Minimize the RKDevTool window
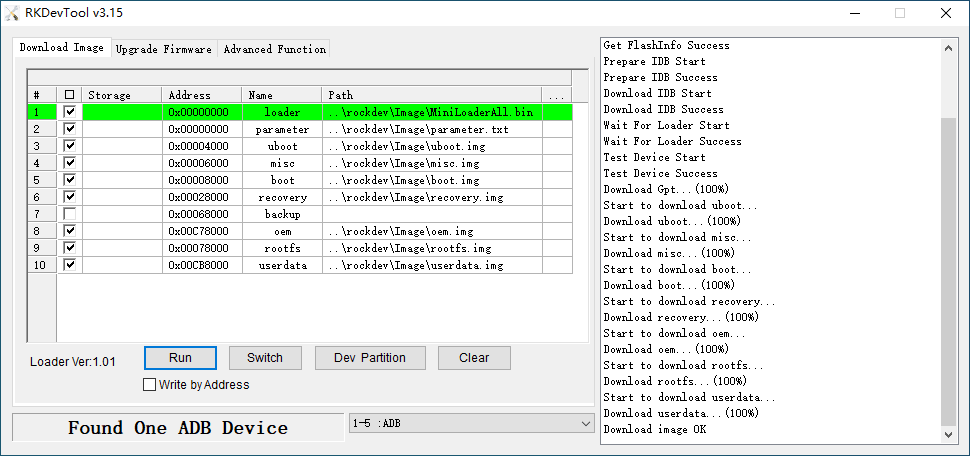This screenshot has width=970, height=456. [x=854, y=13]
